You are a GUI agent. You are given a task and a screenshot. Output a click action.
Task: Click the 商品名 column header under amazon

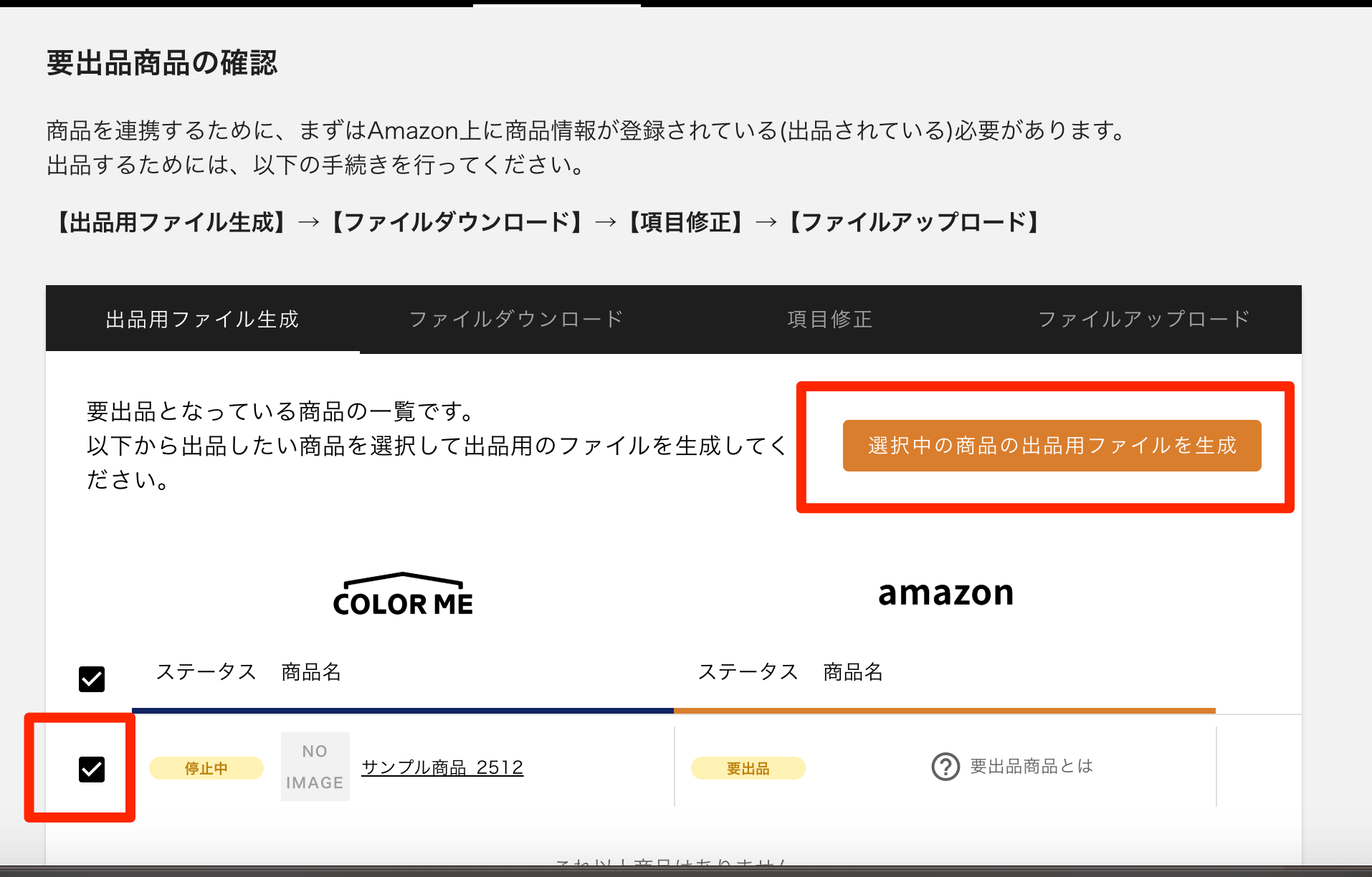(852, 672)
